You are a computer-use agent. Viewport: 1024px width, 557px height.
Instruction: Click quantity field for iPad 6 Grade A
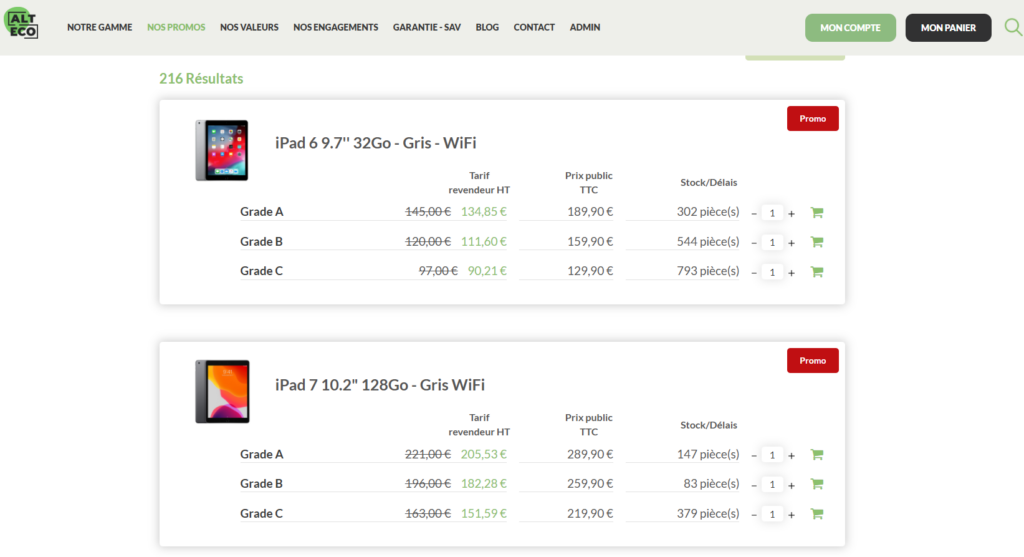click(772, 213)
